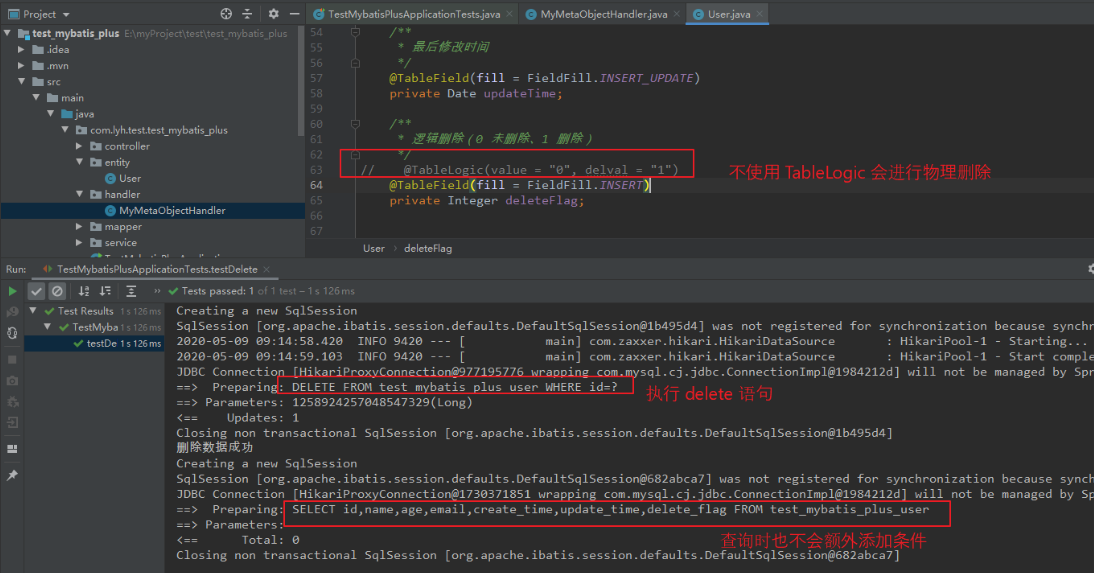Viewport: 1094px width, 573px height.
Task: Click the controller folder icon
Action: [x=96, y=146]
